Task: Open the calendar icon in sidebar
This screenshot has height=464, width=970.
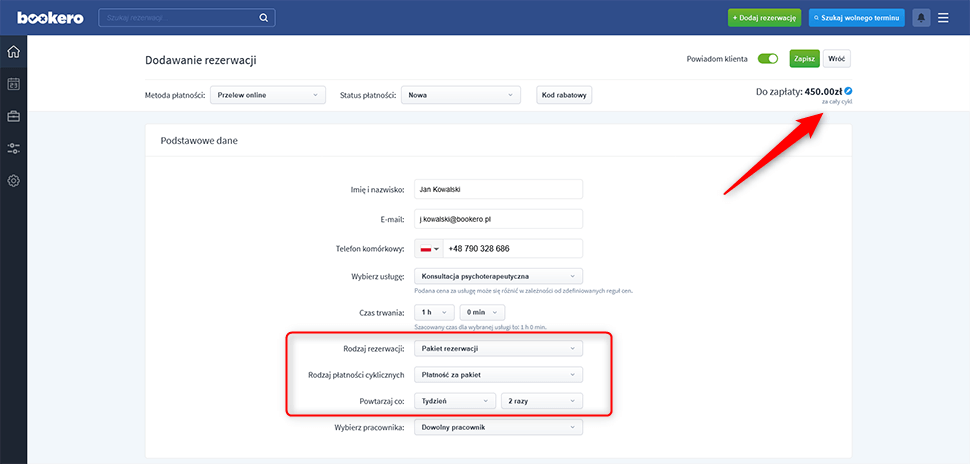Action: coord(13,84)
